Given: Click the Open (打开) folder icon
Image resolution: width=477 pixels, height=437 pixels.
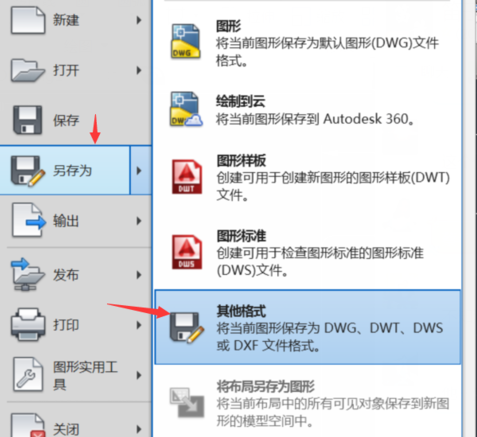Looking at the screenshot, I should (28, 70).
